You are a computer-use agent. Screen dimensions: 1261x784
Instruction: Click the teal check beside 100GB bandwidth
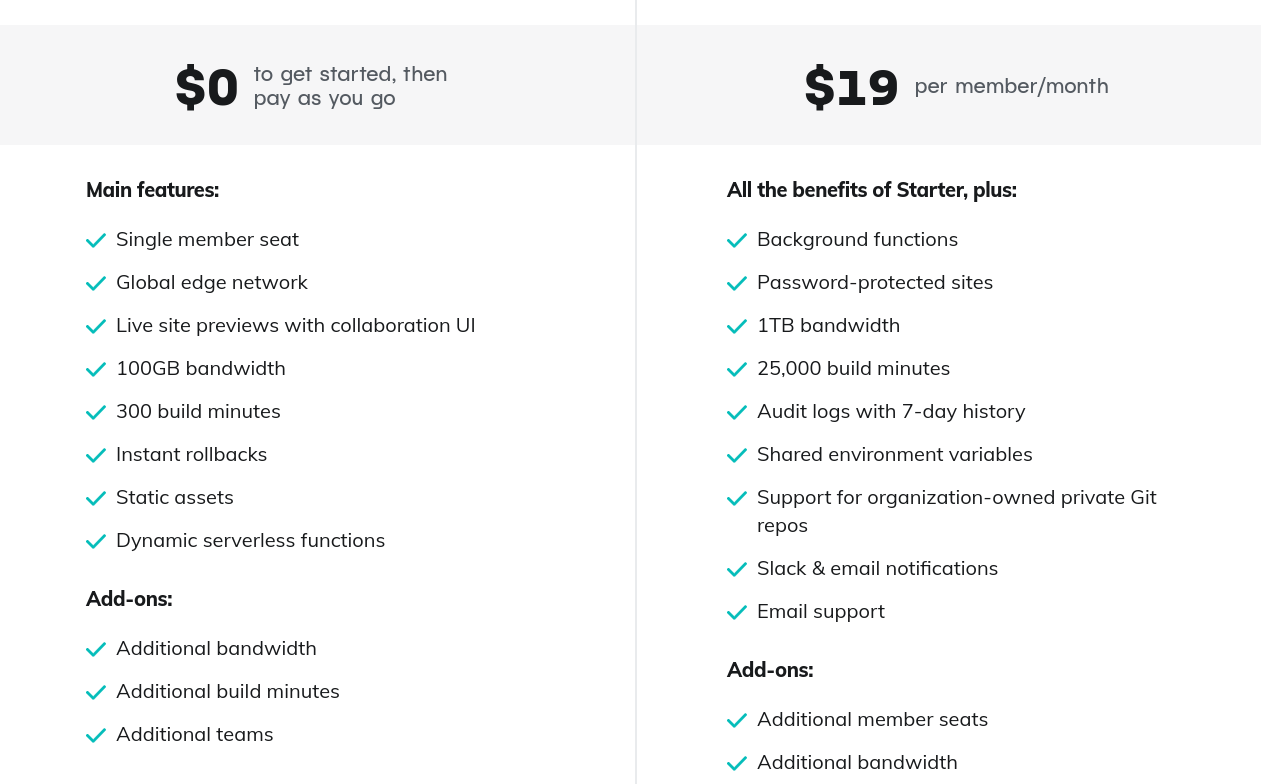(96, 370)
